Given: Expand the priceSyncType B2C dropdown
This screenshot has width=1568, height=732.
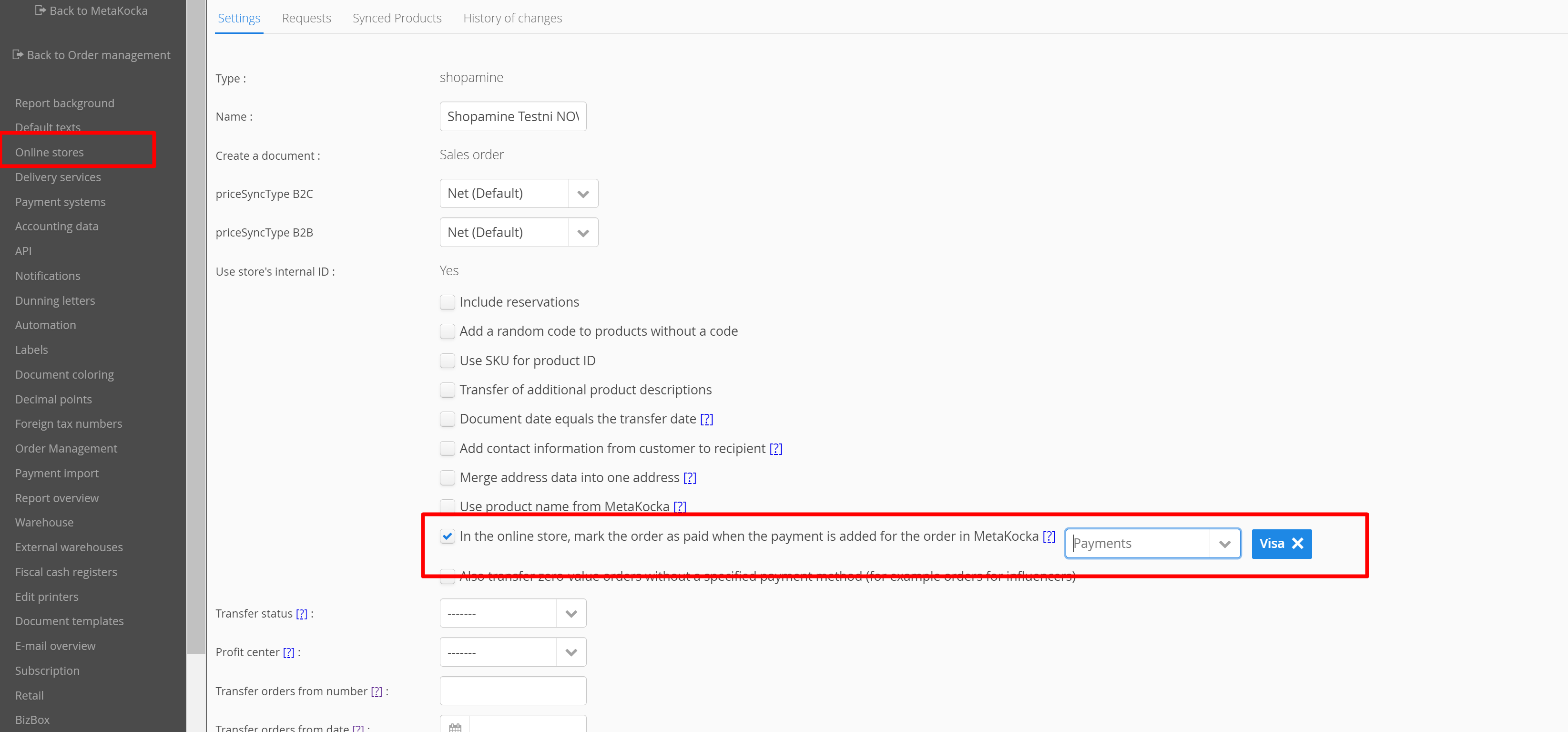Looking at the screenshot, I should [x=582, y=194].
